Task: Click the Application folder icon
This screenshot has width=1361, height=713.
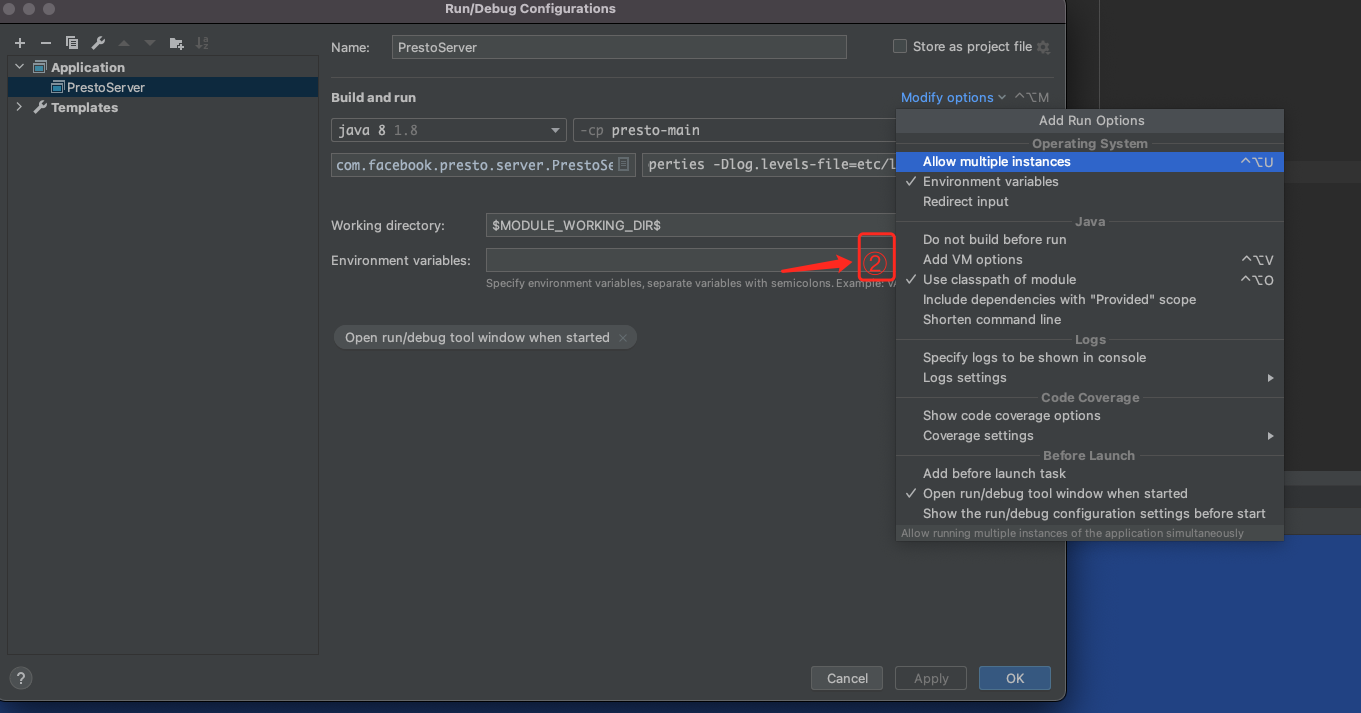Action: click(40, 67)
